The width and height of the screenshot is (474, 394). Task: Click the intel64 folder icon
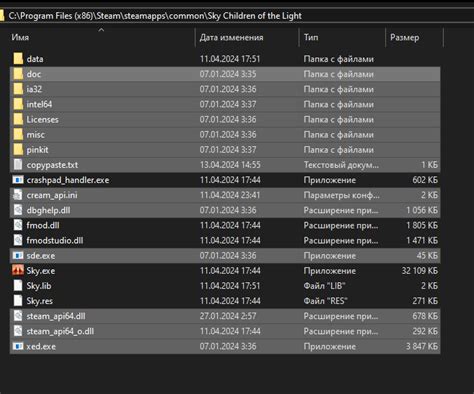(x=18, y=104)
